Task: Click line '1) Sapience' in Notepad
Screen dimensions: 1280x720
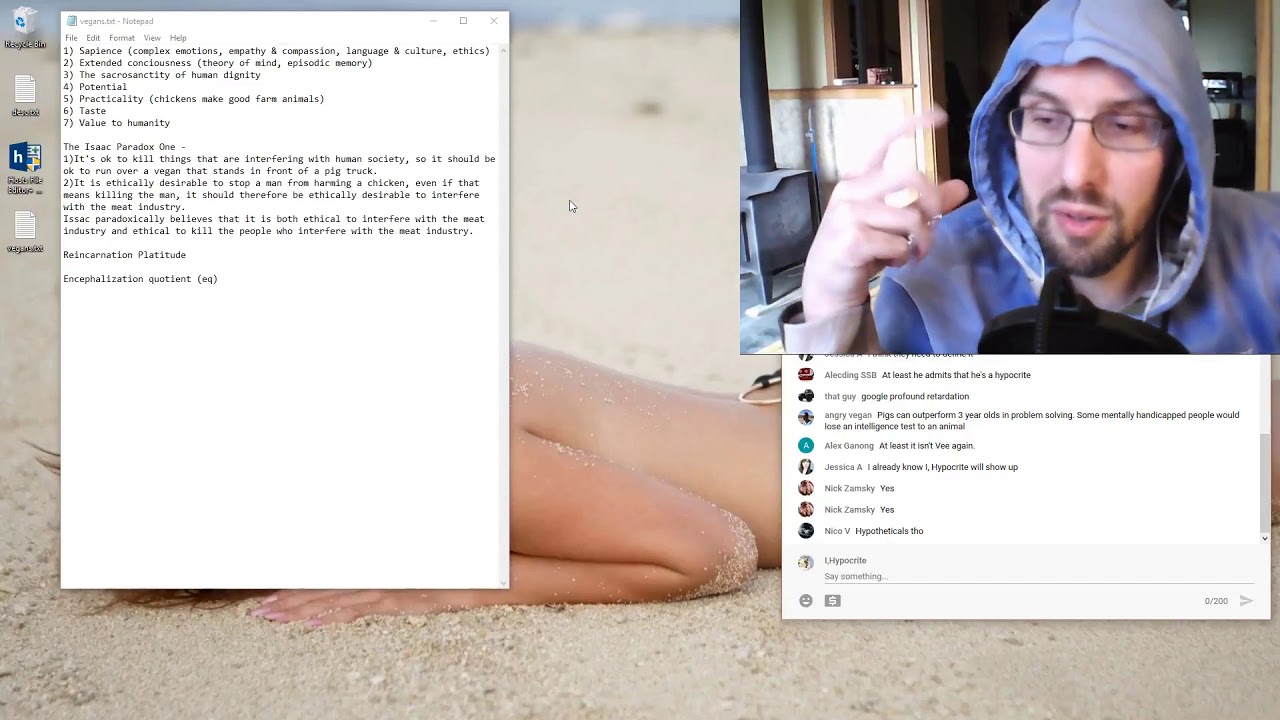Action: coord(276,51)
